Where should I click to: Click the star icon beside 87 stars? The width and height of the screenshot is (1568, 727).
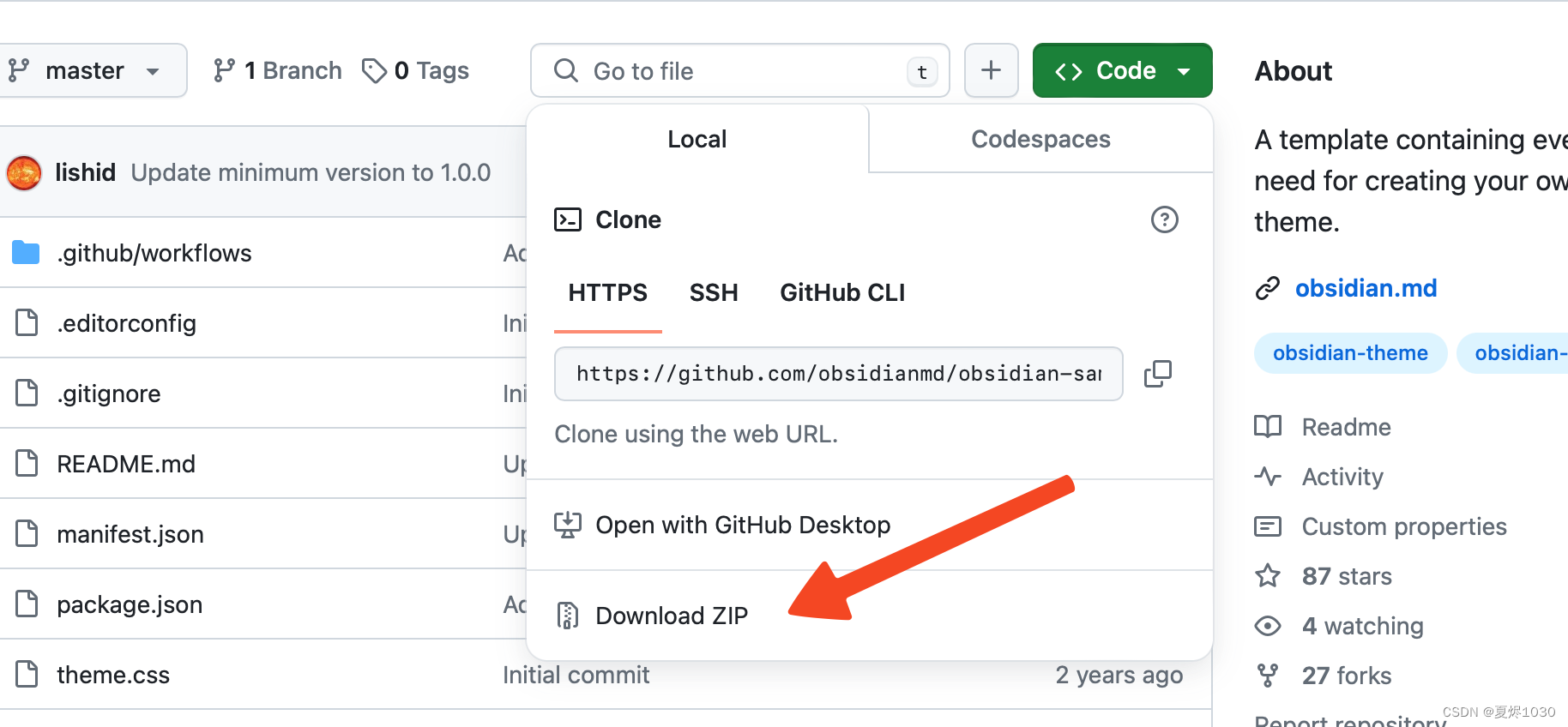pos(1268,575)
